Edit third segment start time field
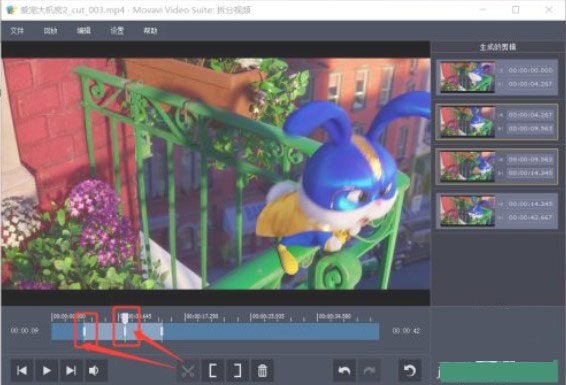Image resolution: width=566 pixels, height=385 pixels. 530,159
